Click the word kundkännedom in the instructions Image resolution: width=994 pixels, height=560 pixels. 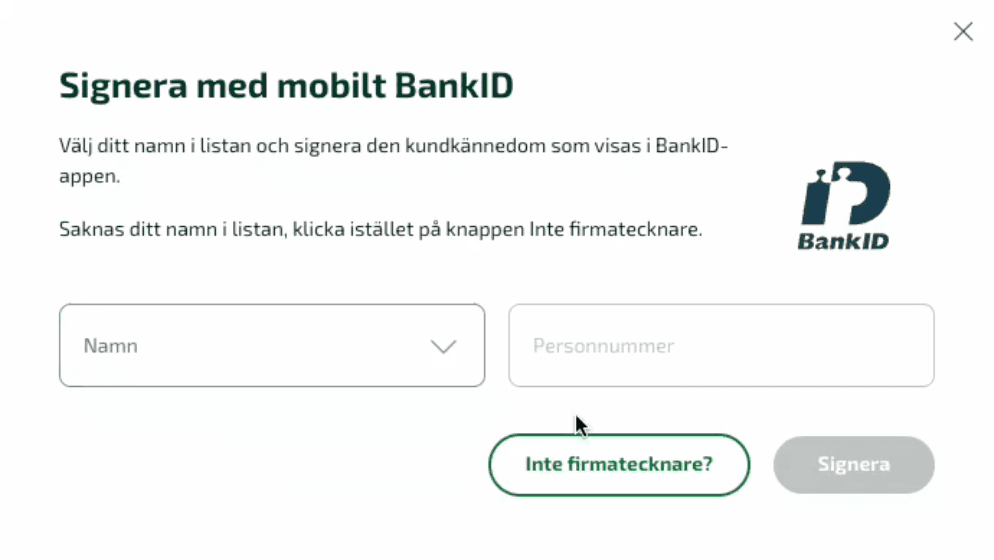click(475, 146)
